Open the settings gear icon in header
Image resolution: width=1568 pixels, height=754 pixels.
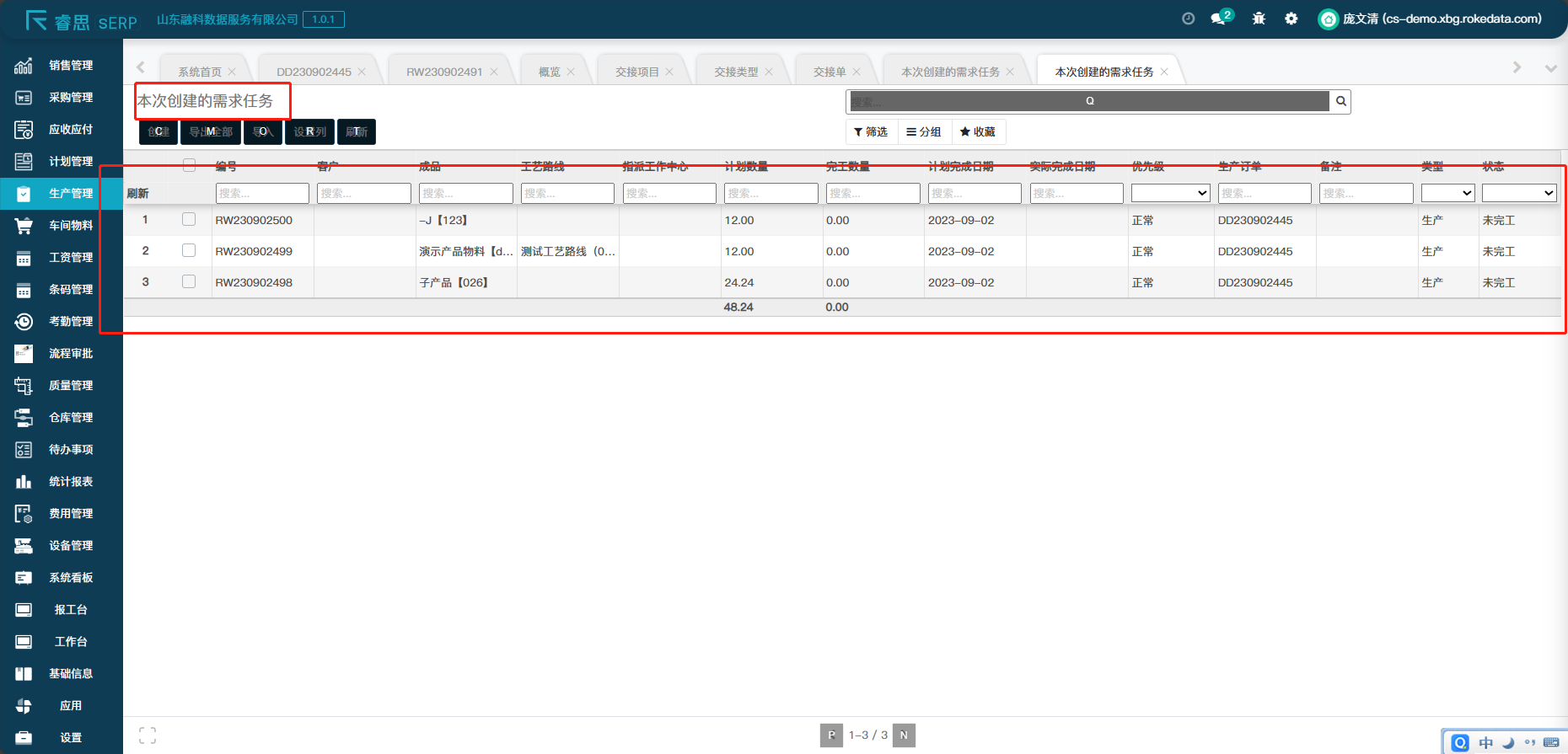pyautogui.click(x=1291, y=19)
